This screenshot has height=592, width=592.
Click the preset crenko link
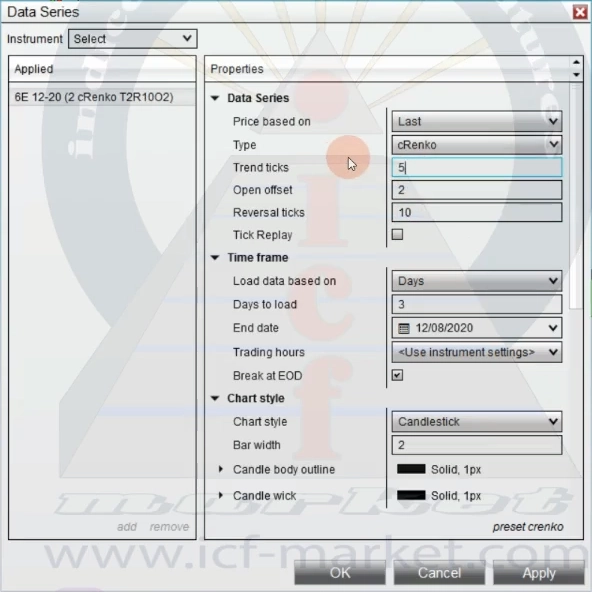pyautogui.click(x=528, y=527)
